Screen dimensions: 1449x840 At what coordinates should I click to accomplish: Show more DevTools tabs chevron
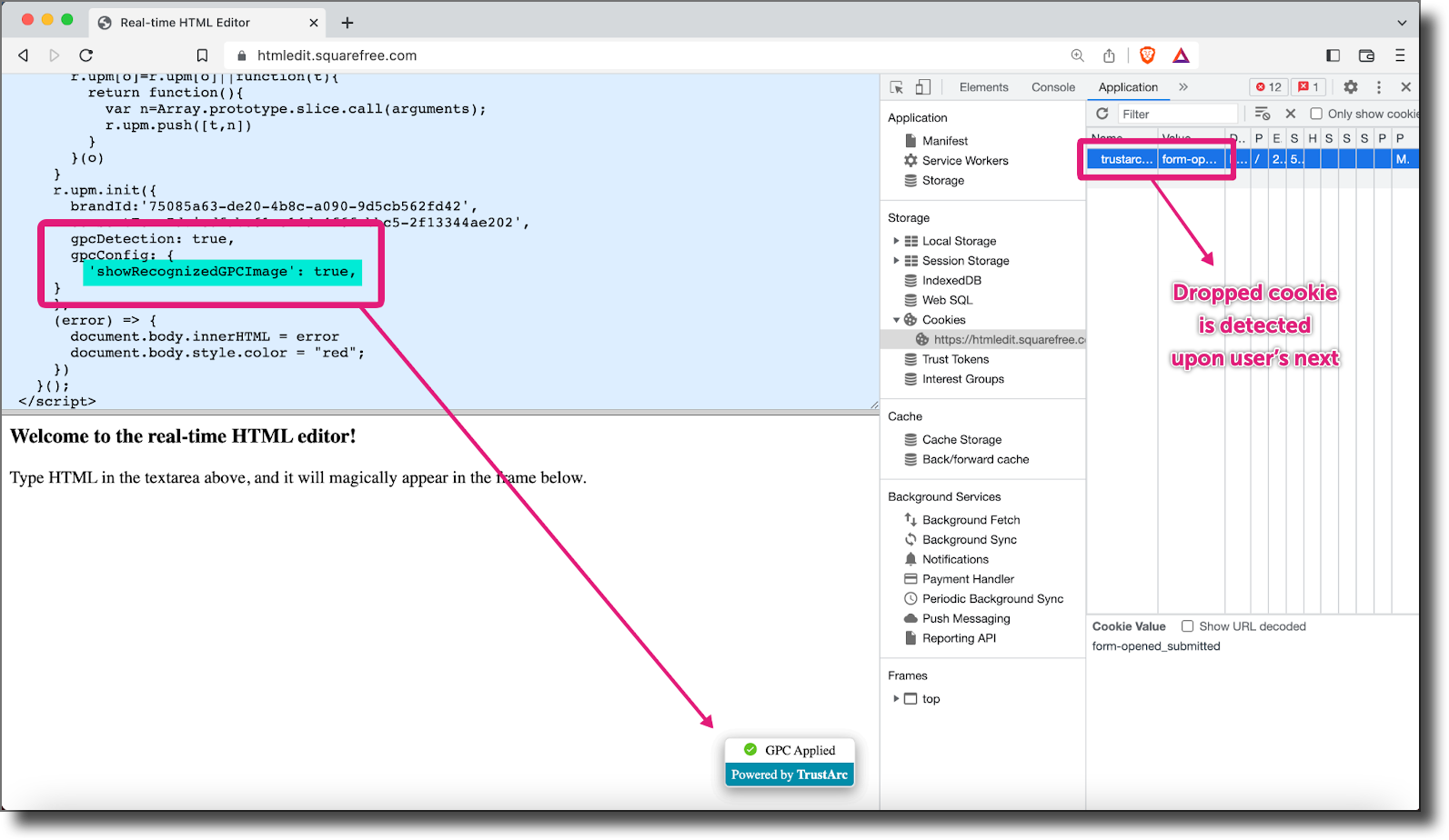tap(1183, 87)
